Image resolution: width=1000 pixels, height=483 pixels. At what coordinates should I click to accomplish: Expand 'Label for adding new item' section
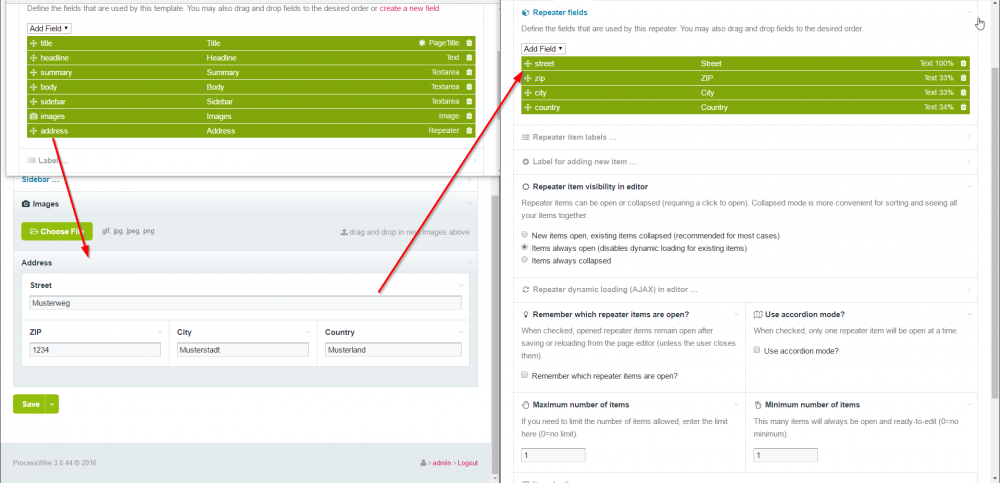click(585, 162)
